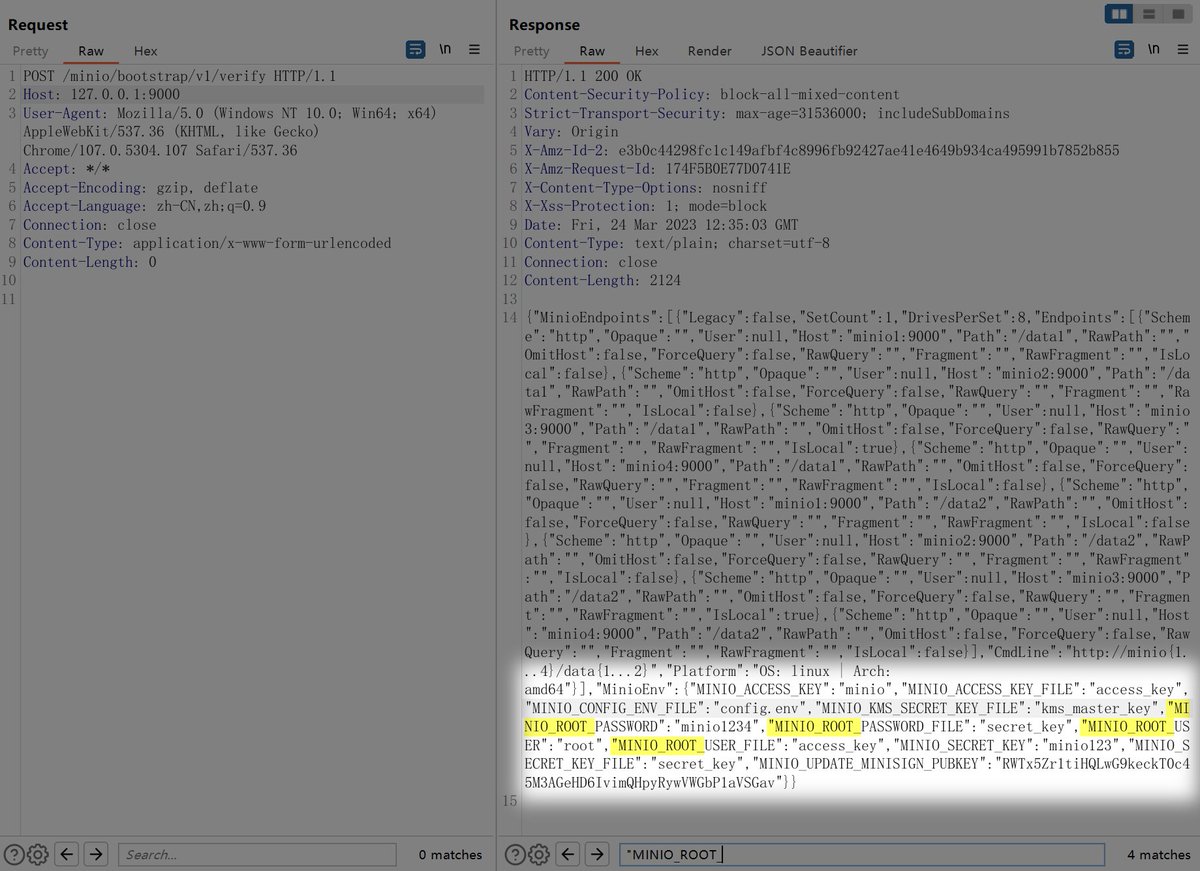Viewport: 1200px width, 871px height.
Task: Toggle word wrap icon in Response panel
Action: (1124, 49)
